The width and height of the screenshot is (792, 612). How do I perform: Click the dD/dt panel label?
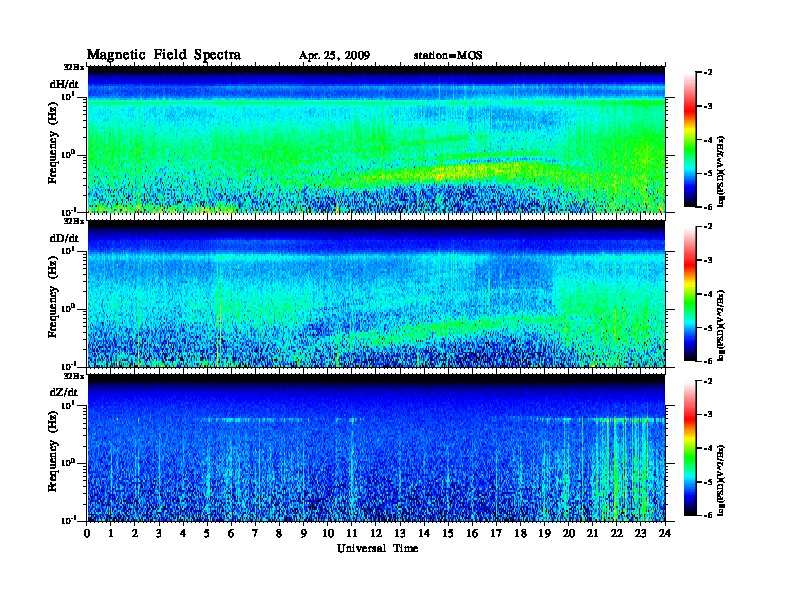[x=64, y=238]
